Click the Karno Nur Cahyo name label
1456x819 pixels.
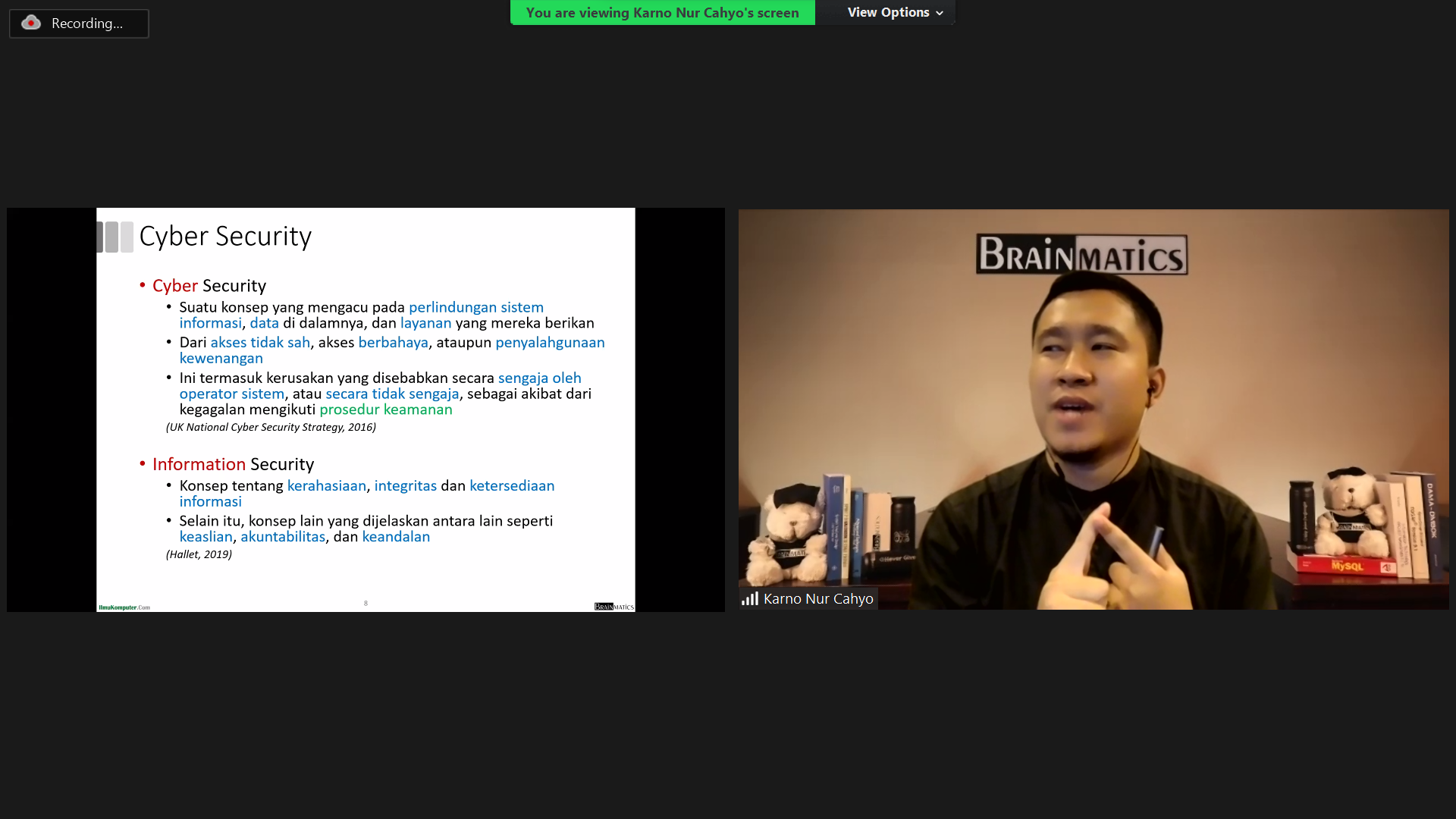[818, 599]
